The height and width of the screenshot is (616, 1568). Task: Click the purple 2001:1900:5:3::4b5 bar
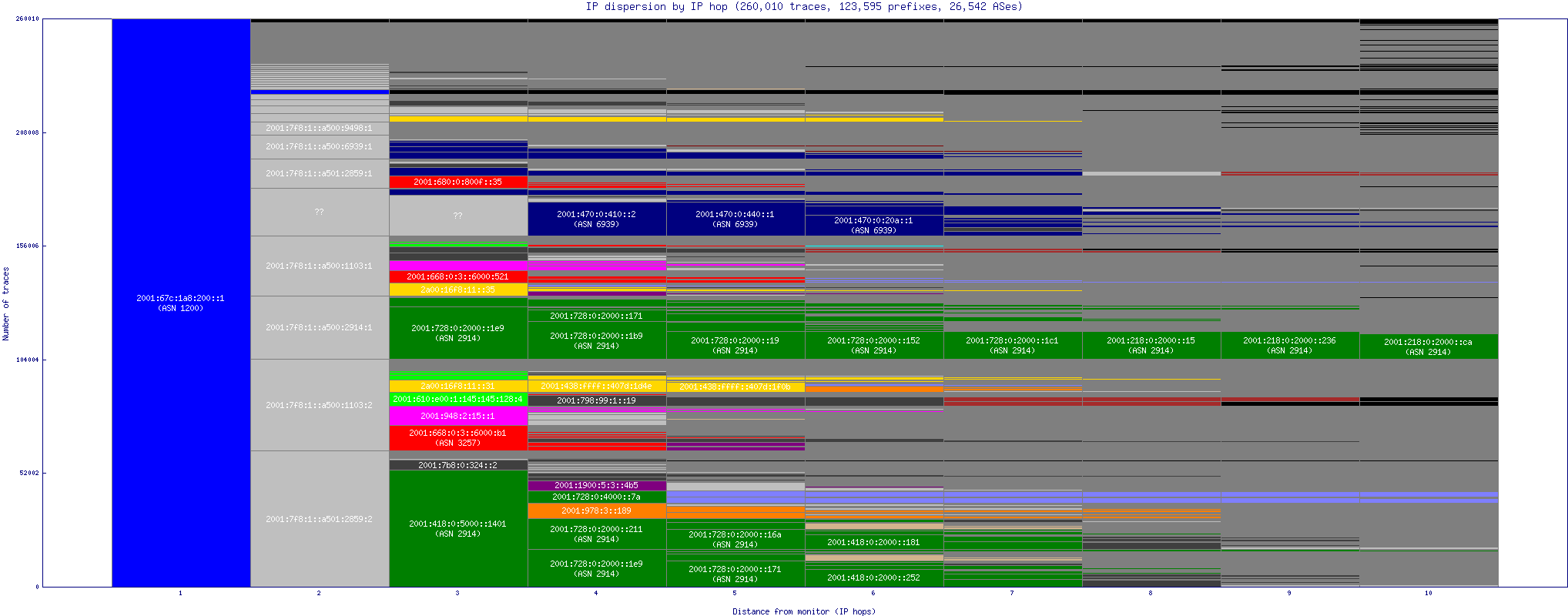tap(597, 486)
